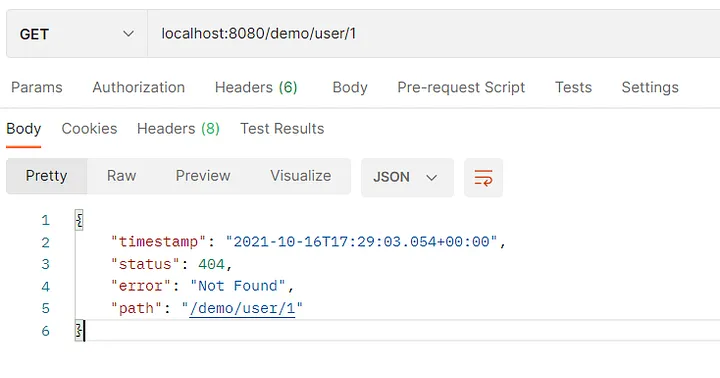Open the Authorization tab

[x=139, y=87]
